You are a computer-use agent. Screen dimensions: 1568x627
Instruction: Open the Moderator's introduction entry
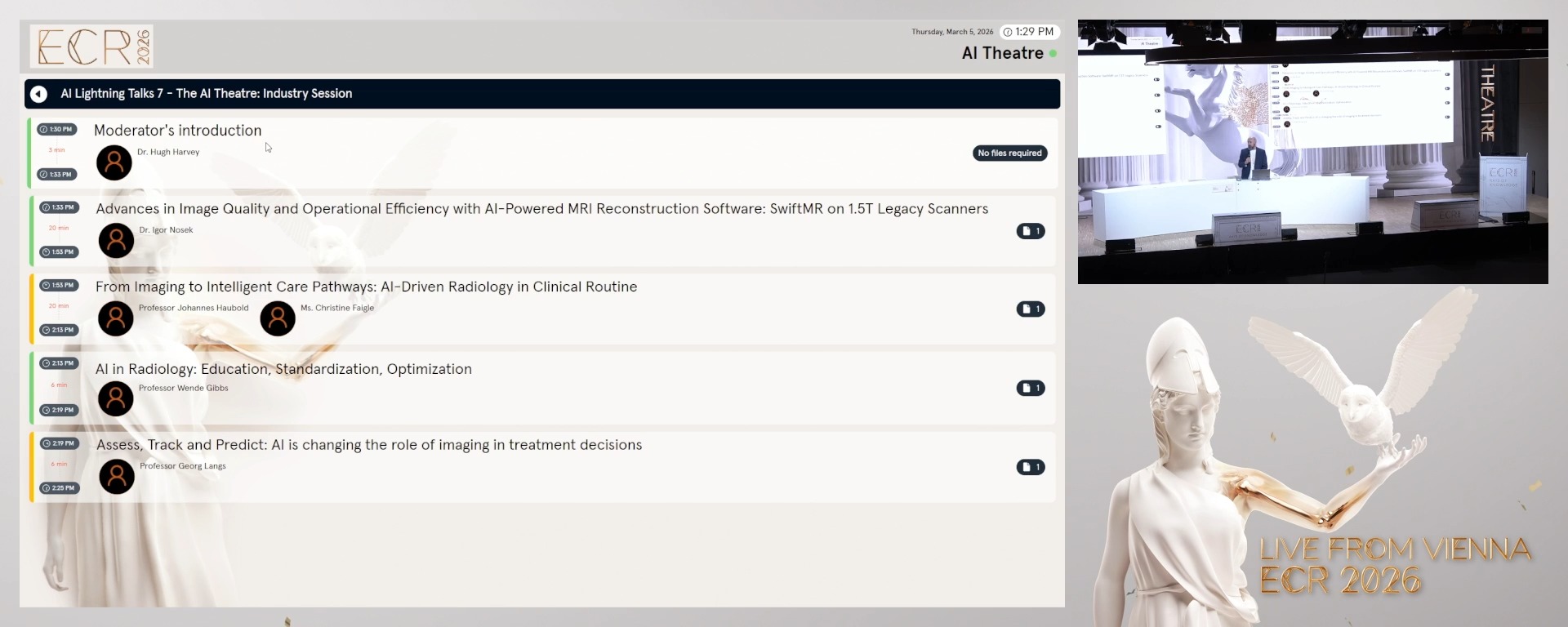[178, 131]
